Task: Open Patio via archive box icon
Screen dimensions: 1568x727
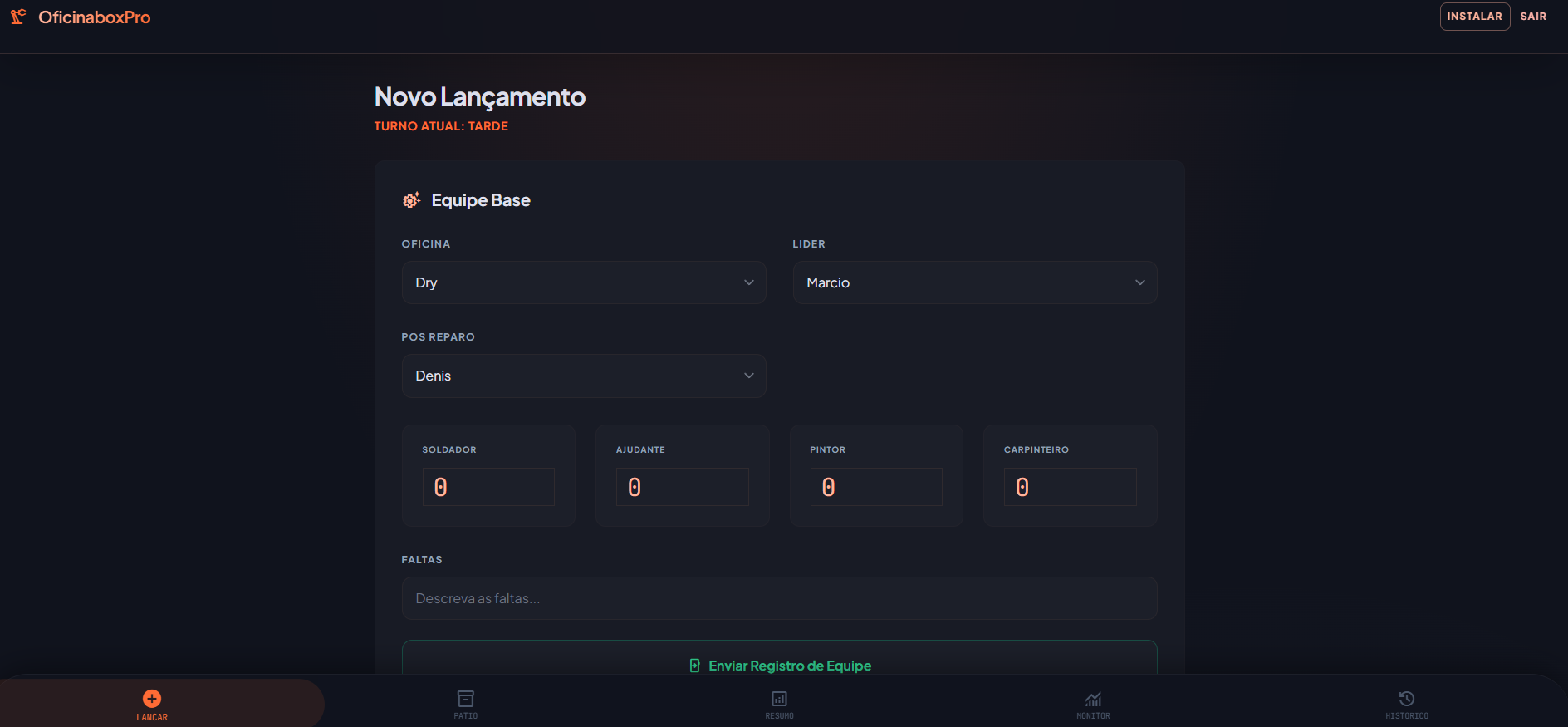Action: pos(466,699)
